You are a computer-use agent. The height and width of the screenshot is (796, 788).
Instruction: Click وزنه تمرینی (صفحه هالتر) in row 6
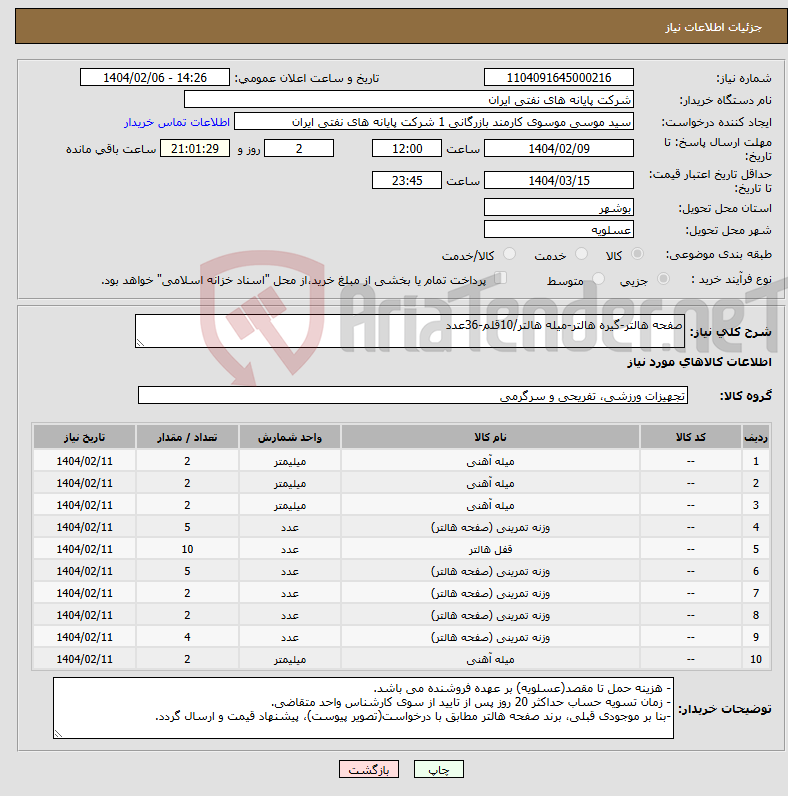(490, 571)
